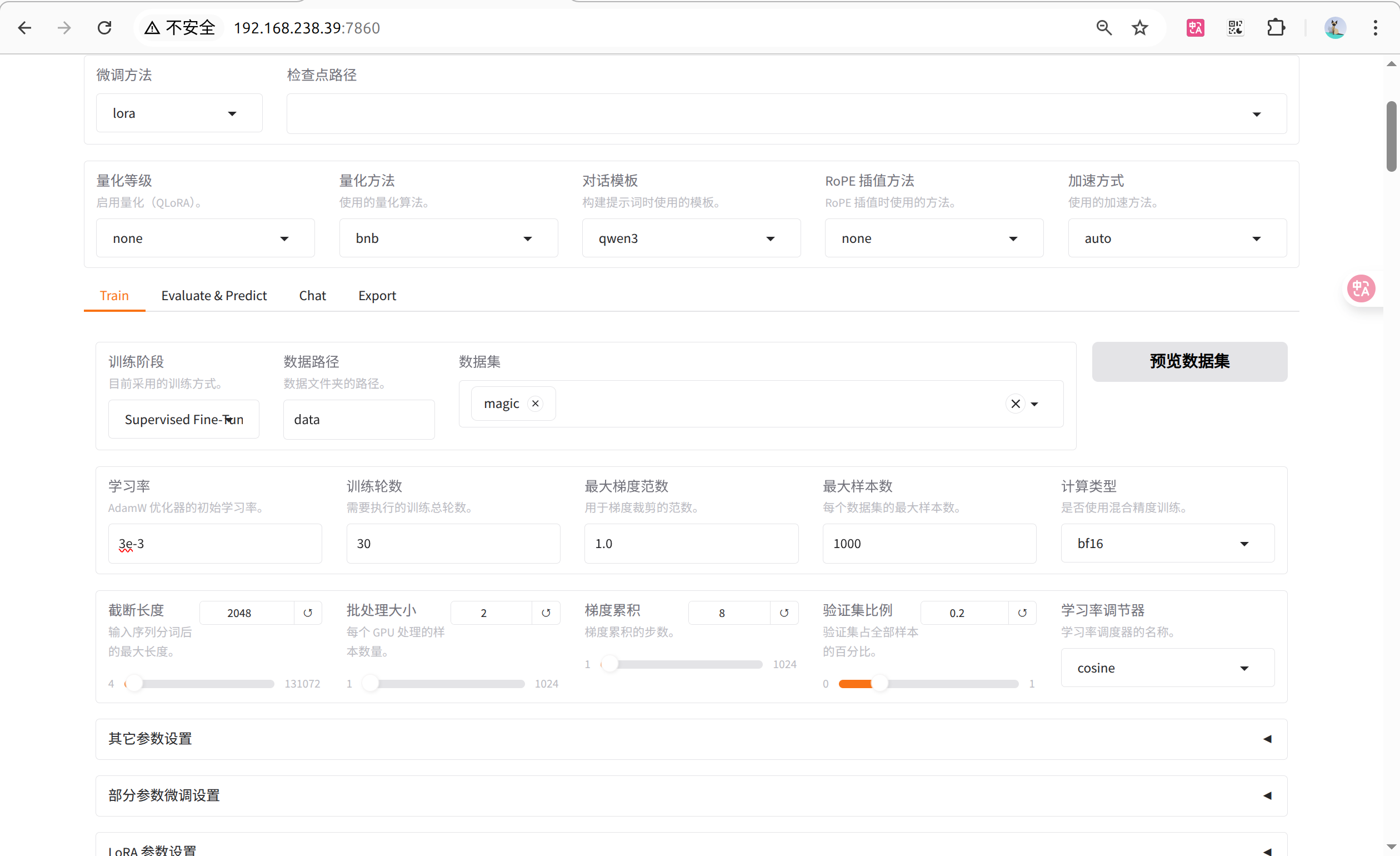Click the floating translate bubble icon
Viewport: 1400px width, 856px height.
[1361, 288]
